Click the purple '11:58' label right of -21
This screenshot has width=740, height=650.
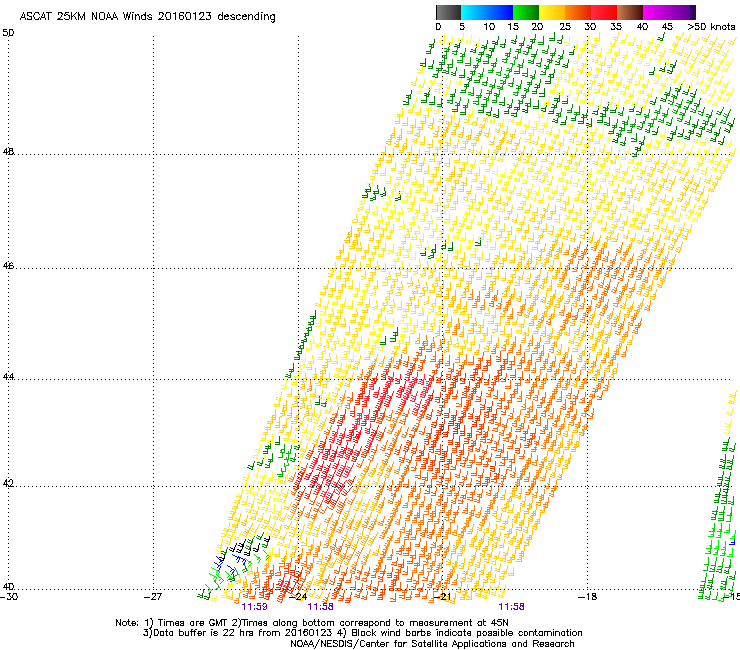click(x=512, y=607)
